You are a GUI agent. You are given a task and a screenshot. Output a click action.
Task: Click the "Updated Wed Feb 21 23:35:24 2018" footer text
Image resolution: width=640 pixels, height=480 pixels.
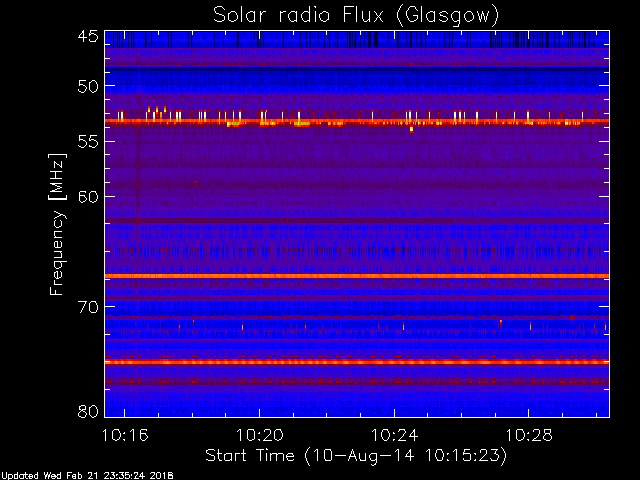pos(87,476)
